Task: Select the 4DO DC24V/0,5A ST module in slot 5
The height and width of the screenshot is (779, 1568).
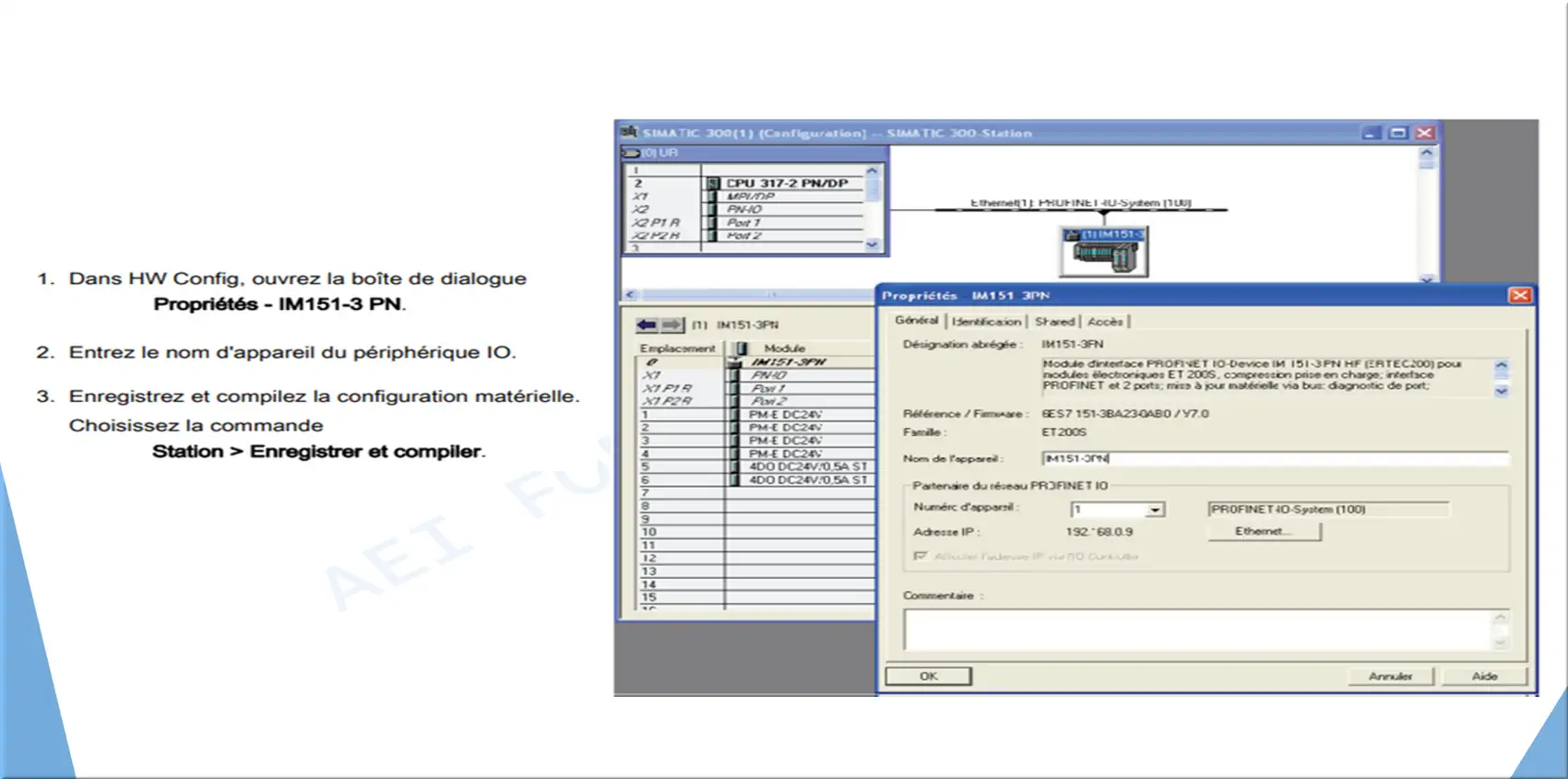Action: 754,466
